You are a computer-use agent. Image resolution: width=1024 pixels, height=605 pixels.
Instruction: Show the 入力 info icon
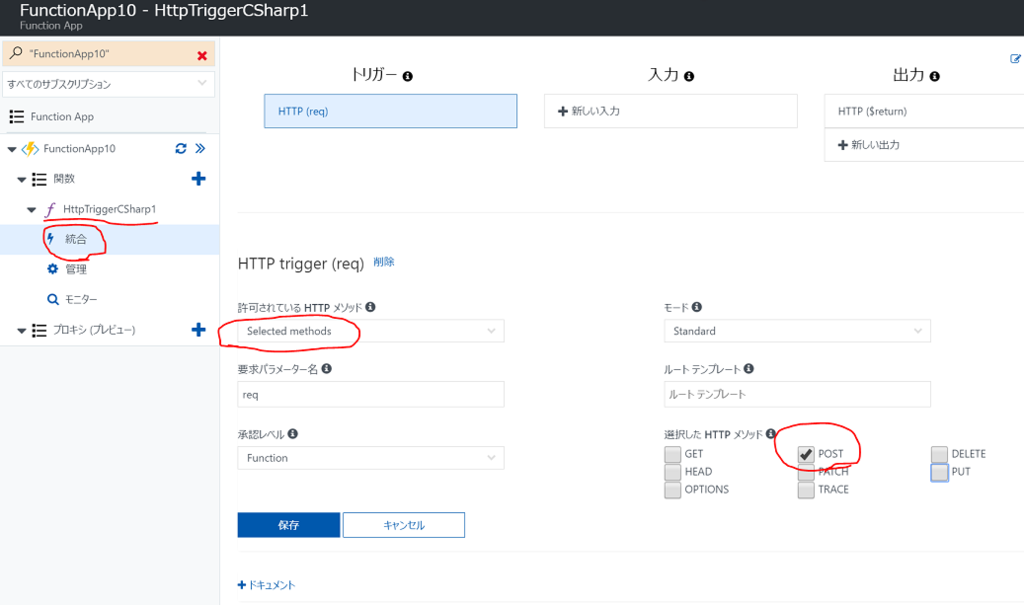pyautogui.click(x=689, y=76)
